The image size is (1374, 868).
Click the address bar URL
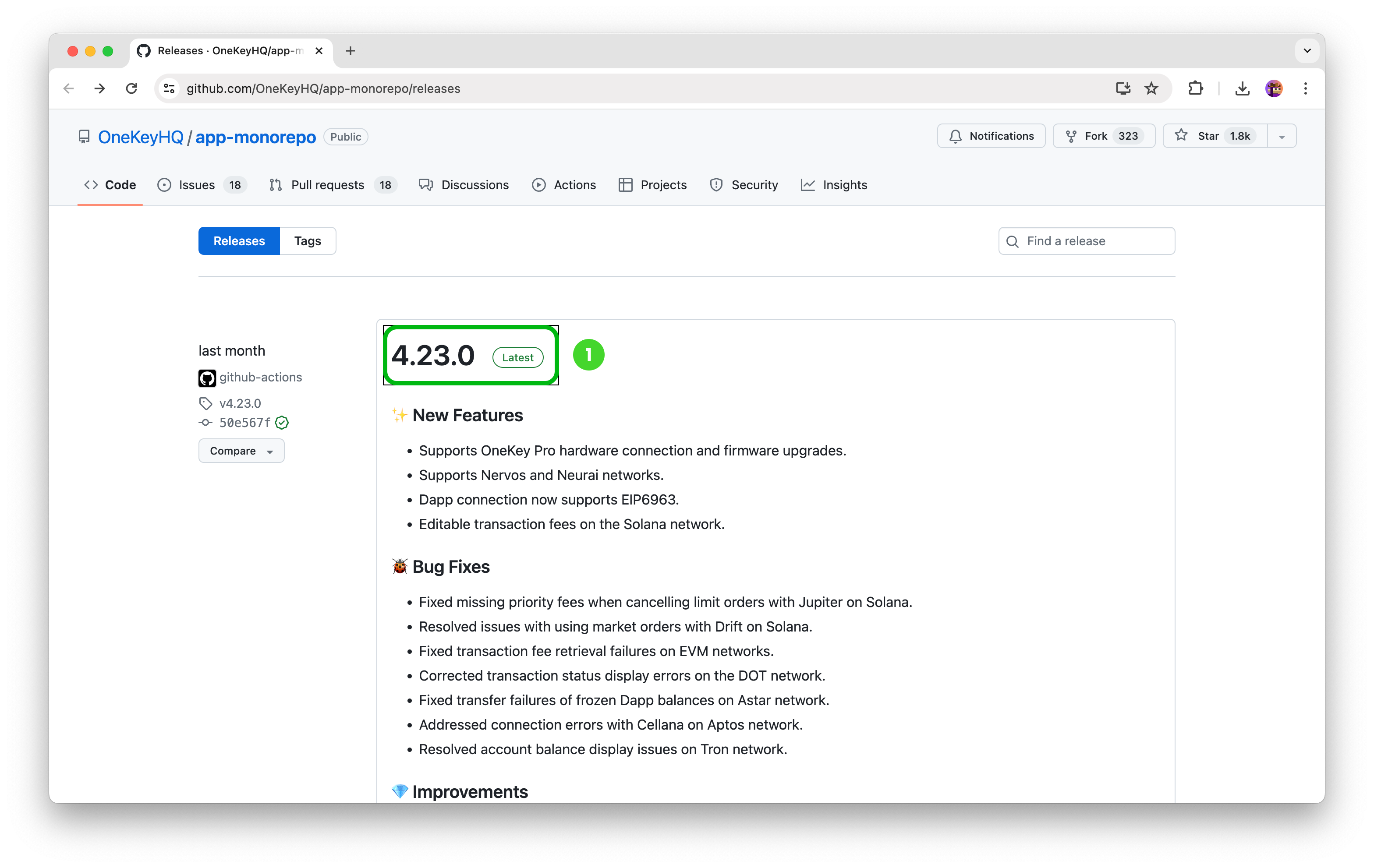point(323,88)
